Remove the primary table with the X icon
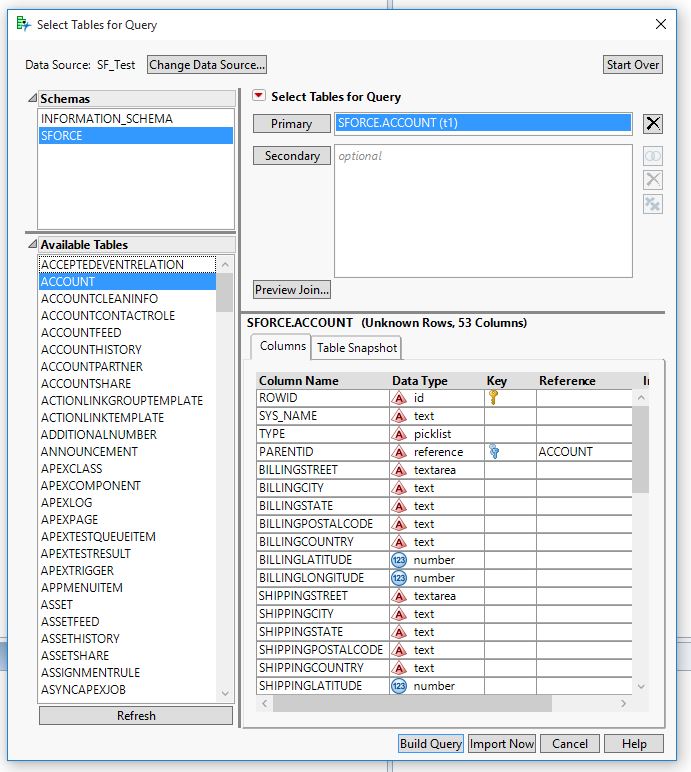Image resolution: width=691 pixels, height=772 pixels. [x=652, y=124]
